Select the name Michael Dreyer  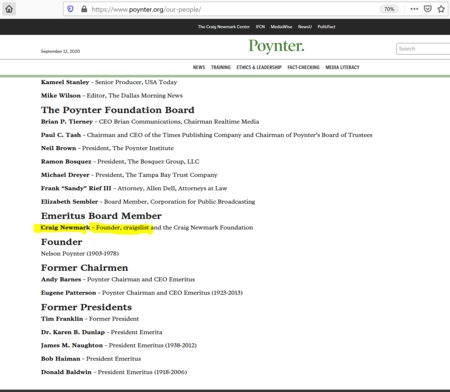[65, 175]
